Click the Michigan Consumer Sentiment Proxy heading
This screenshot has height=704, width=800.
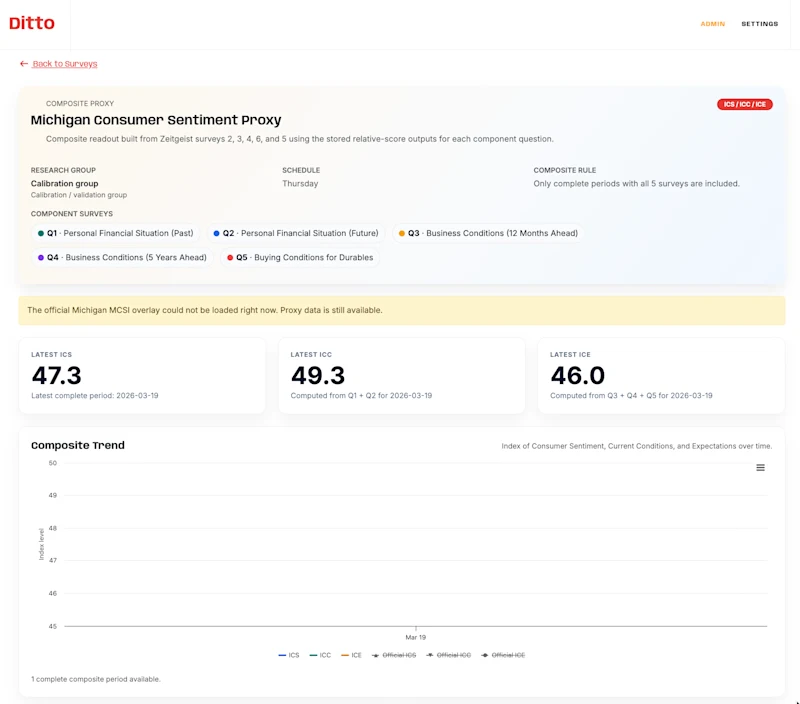156,120
